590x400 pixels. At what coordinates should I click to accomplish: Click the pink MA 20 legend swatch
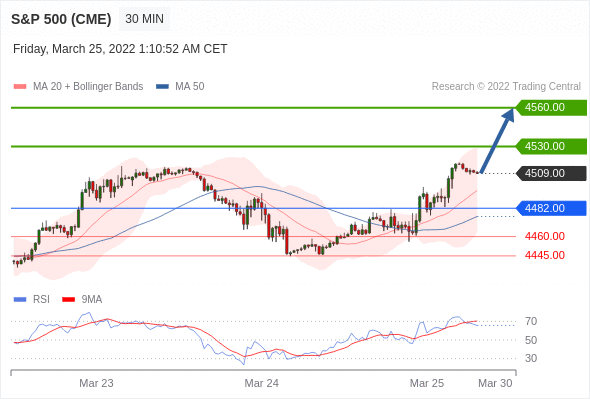(20, 87)
